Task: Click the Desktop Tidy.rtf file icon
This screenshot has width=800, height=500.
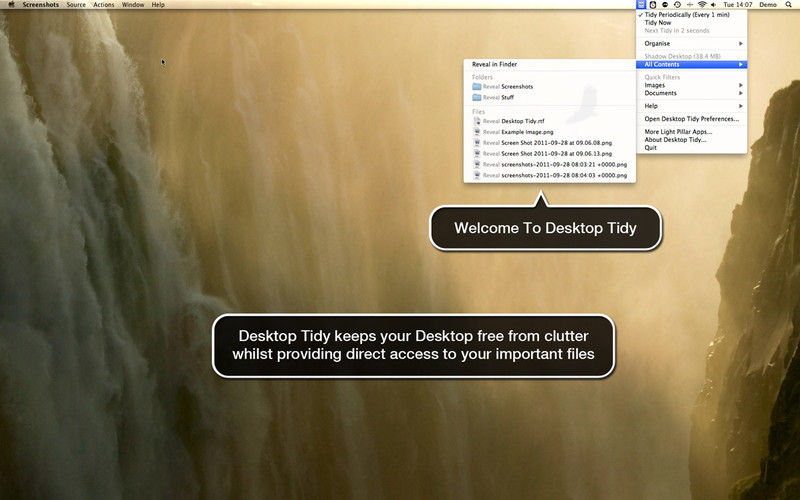Action: tap(476, 121)
